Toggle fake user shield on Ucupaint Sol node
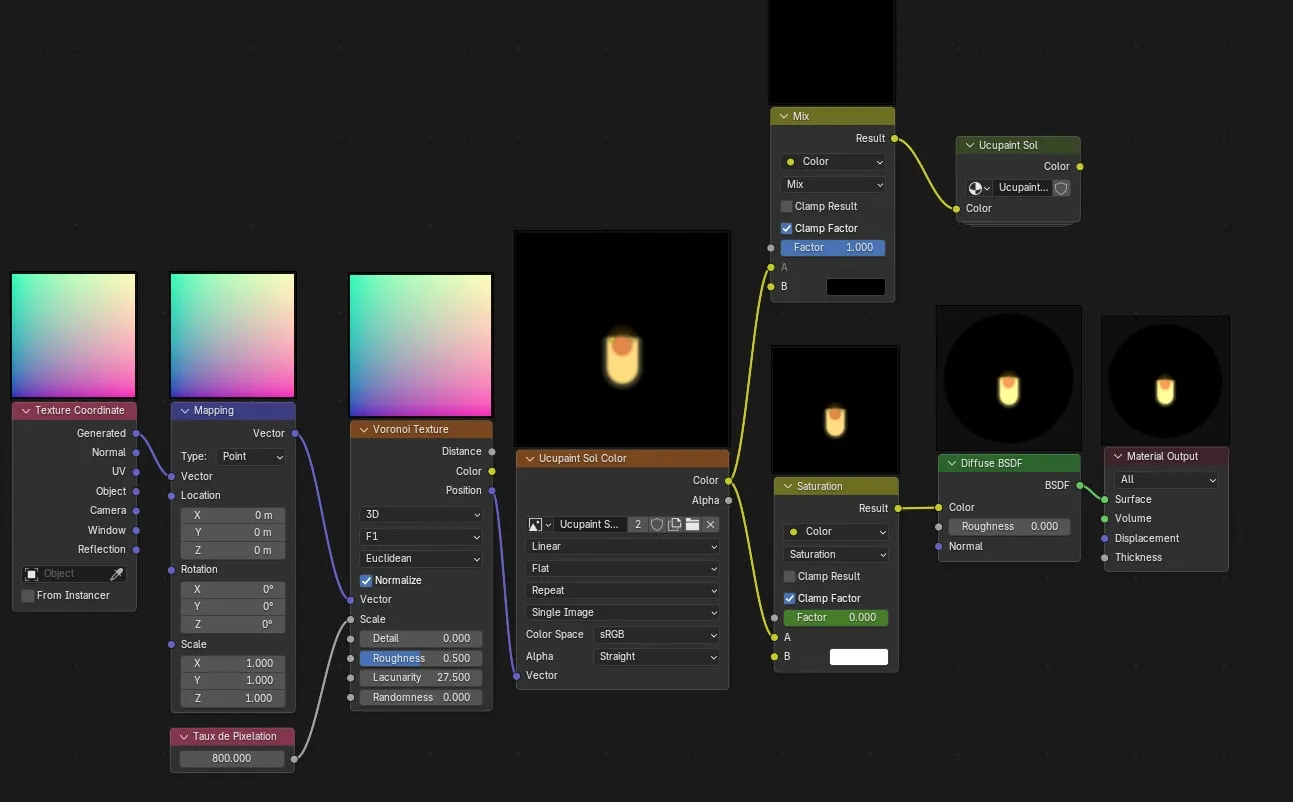 (x=1061, y=187)
